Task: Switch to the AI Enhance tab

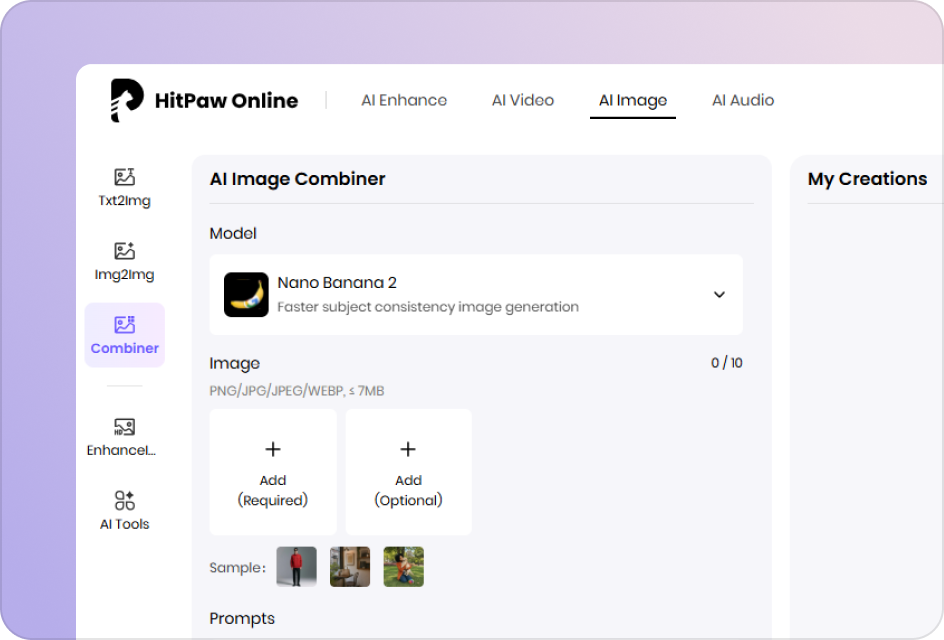Action: point(404,100)
